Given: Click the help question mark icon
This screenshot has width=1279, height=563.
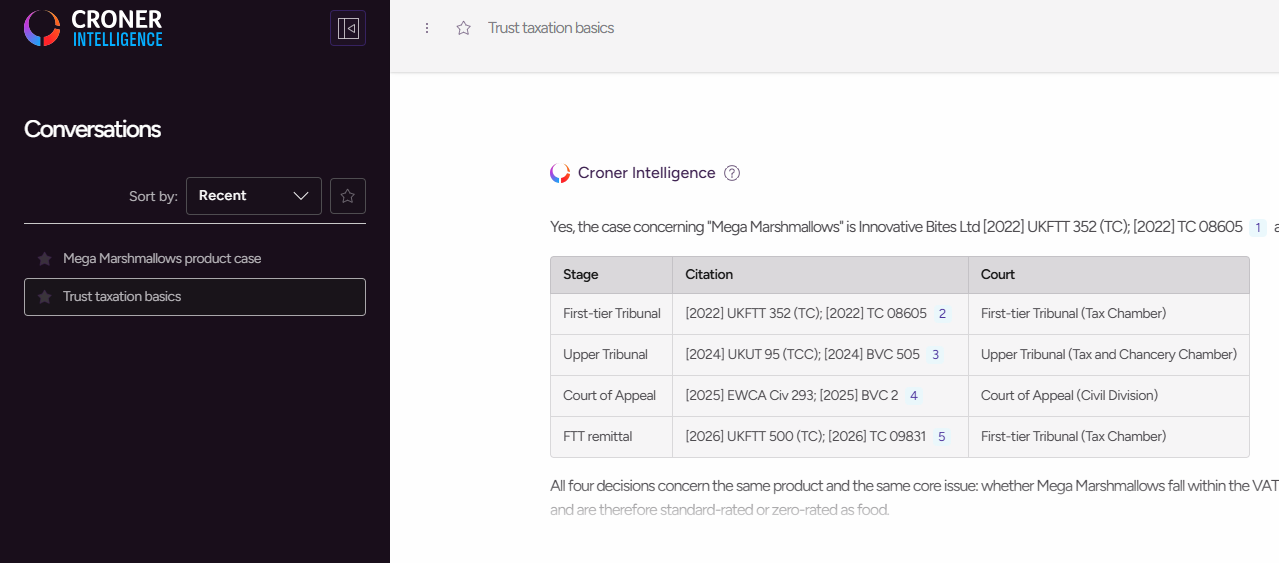Looking at the screenshot, I should [732, 173].
